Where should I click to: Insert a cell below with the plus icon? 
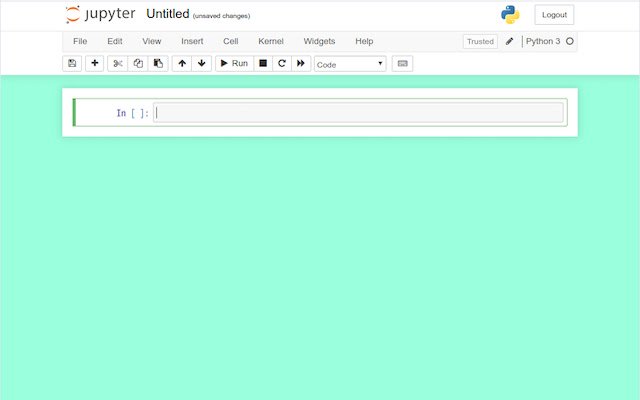coord(94,63)
